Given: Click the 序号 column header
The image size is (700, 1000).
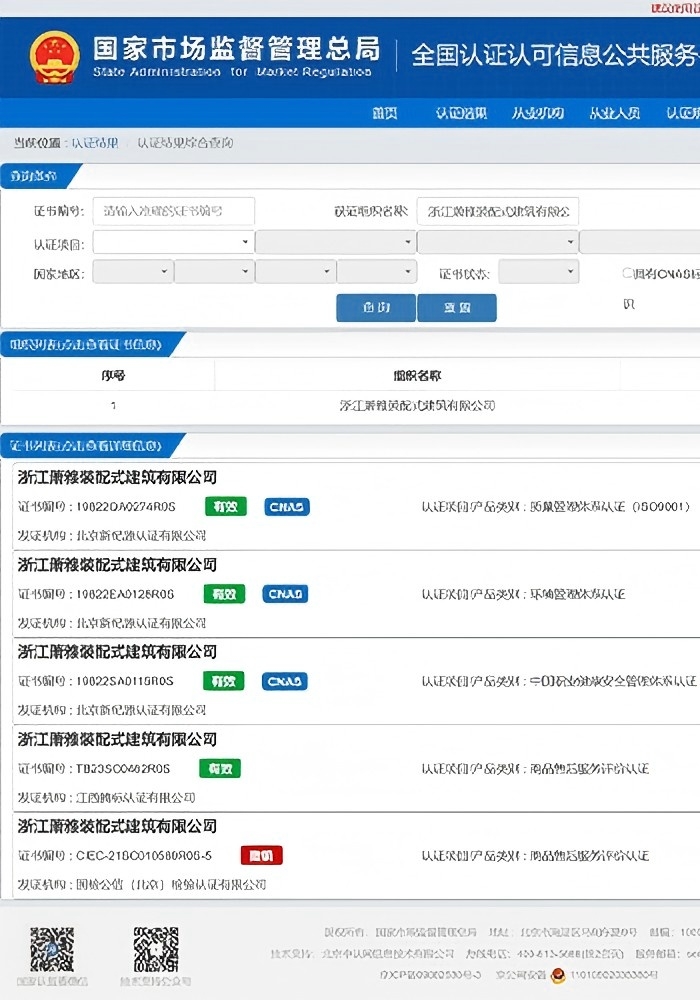Looking at the screenshot, I should [x=113, y=376].
